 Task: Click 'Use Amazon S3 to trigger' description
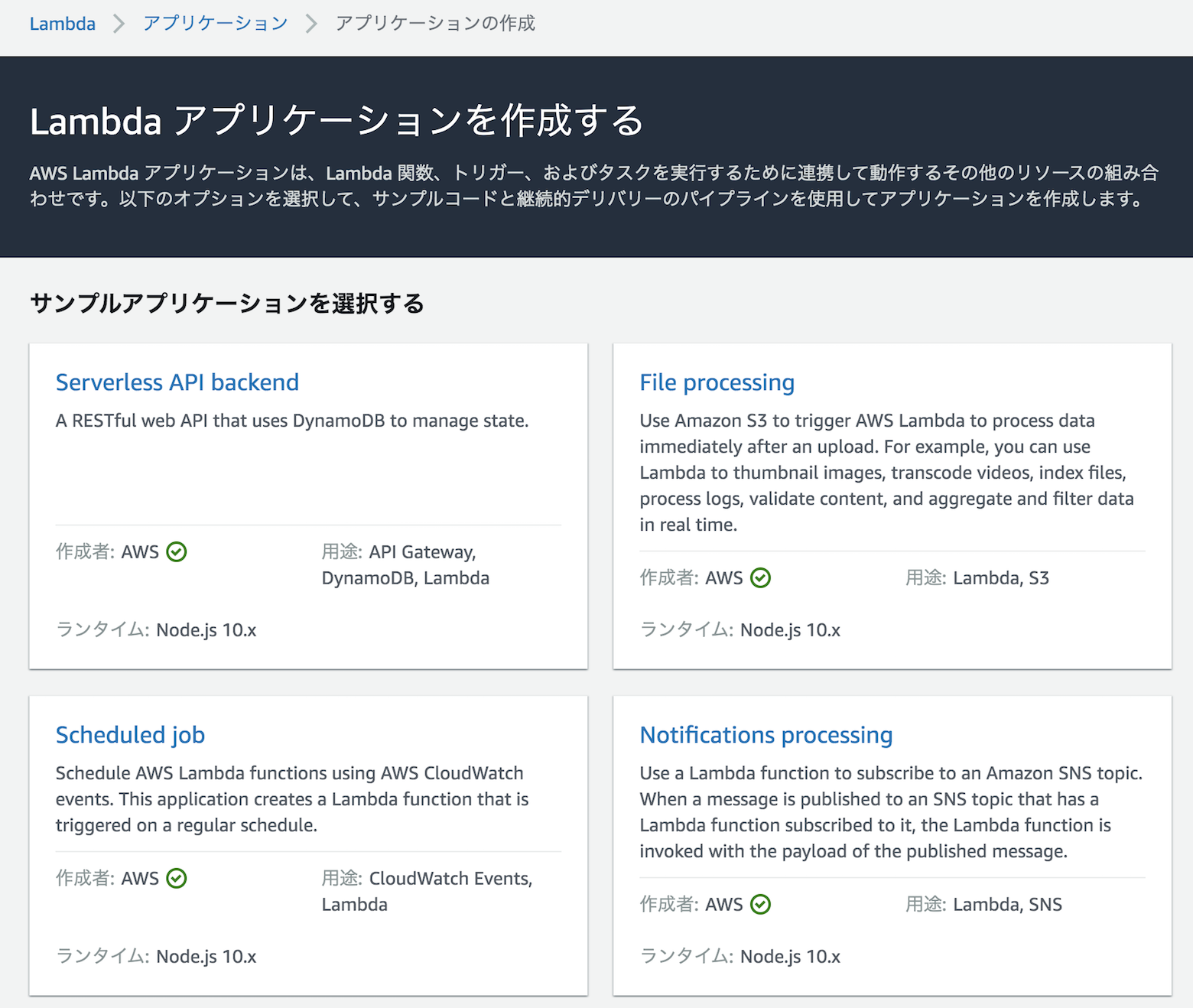[x=887, y=473]
